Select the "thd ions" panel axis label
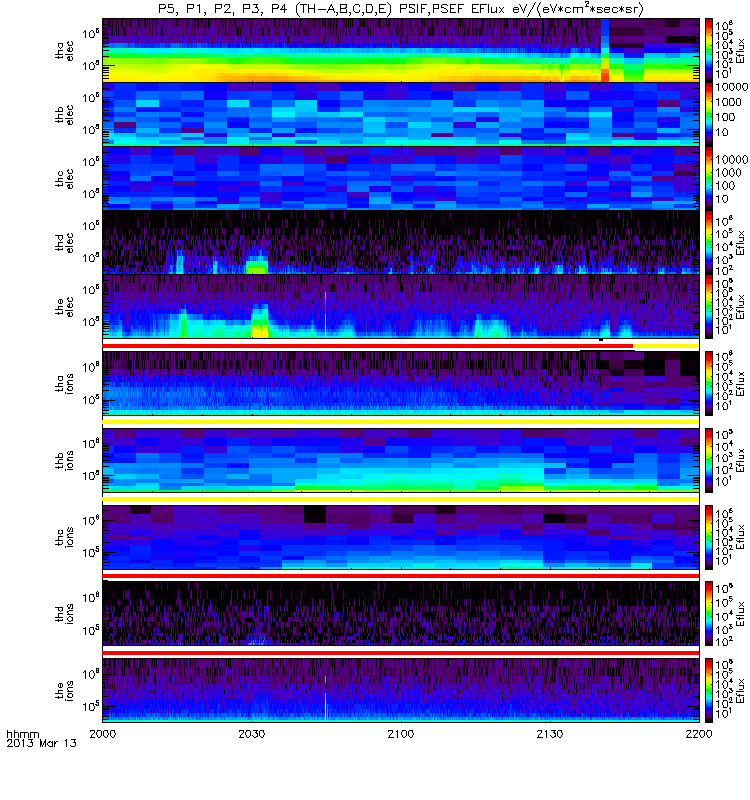Viewport: 750px width, 800px height. (64, 614)
